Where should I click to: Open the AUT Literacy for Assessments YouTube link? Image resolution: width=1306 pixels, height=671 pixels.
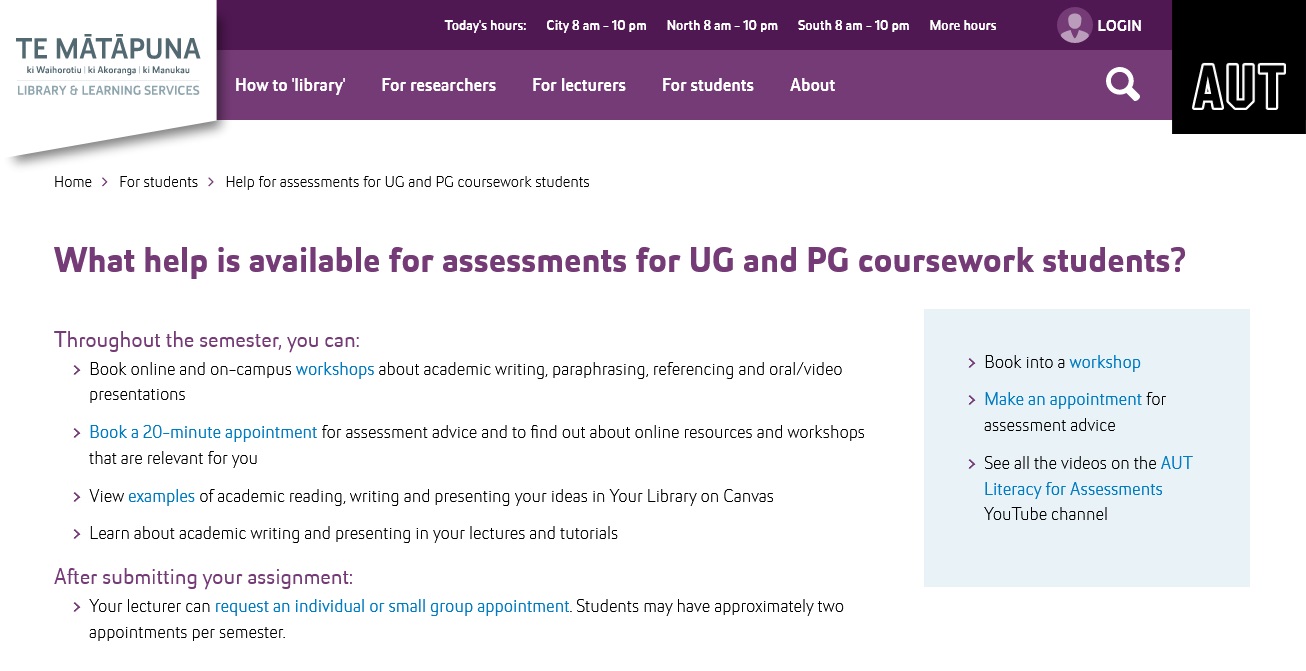point(1073,476)
